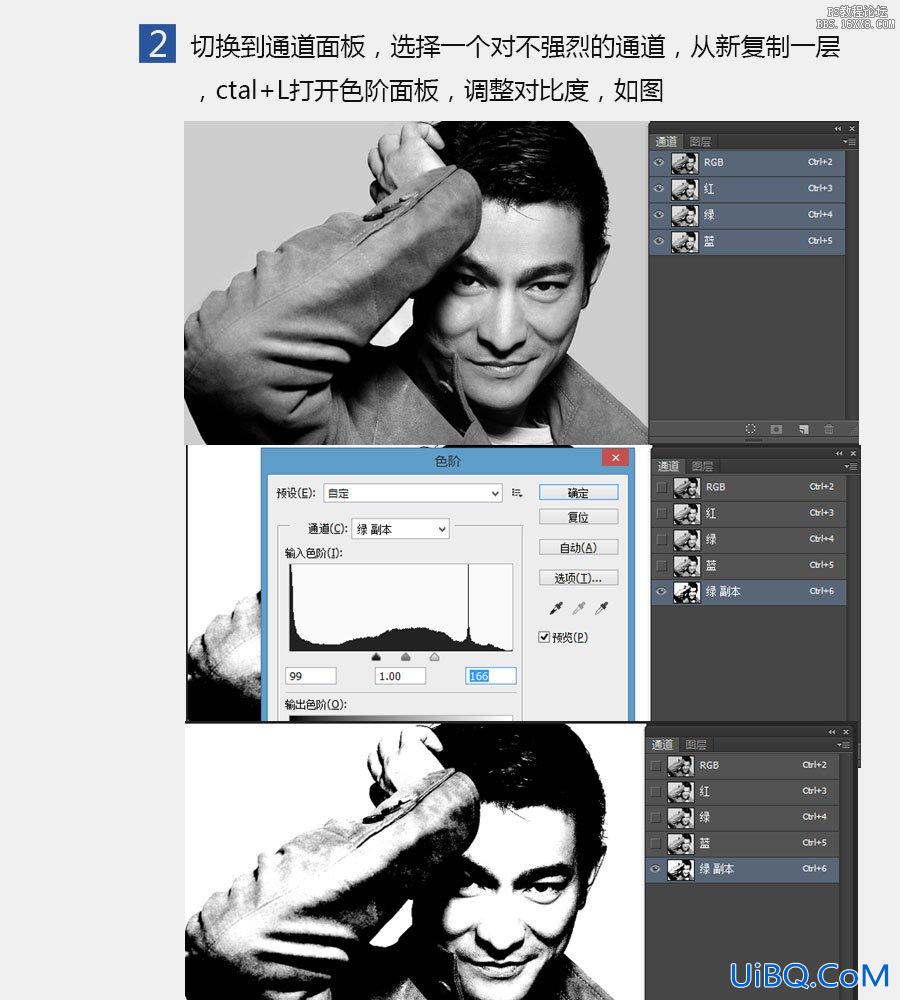Show RGB channel visibility in middle panel
The image size is (900, 1000).
pos(661,487)
